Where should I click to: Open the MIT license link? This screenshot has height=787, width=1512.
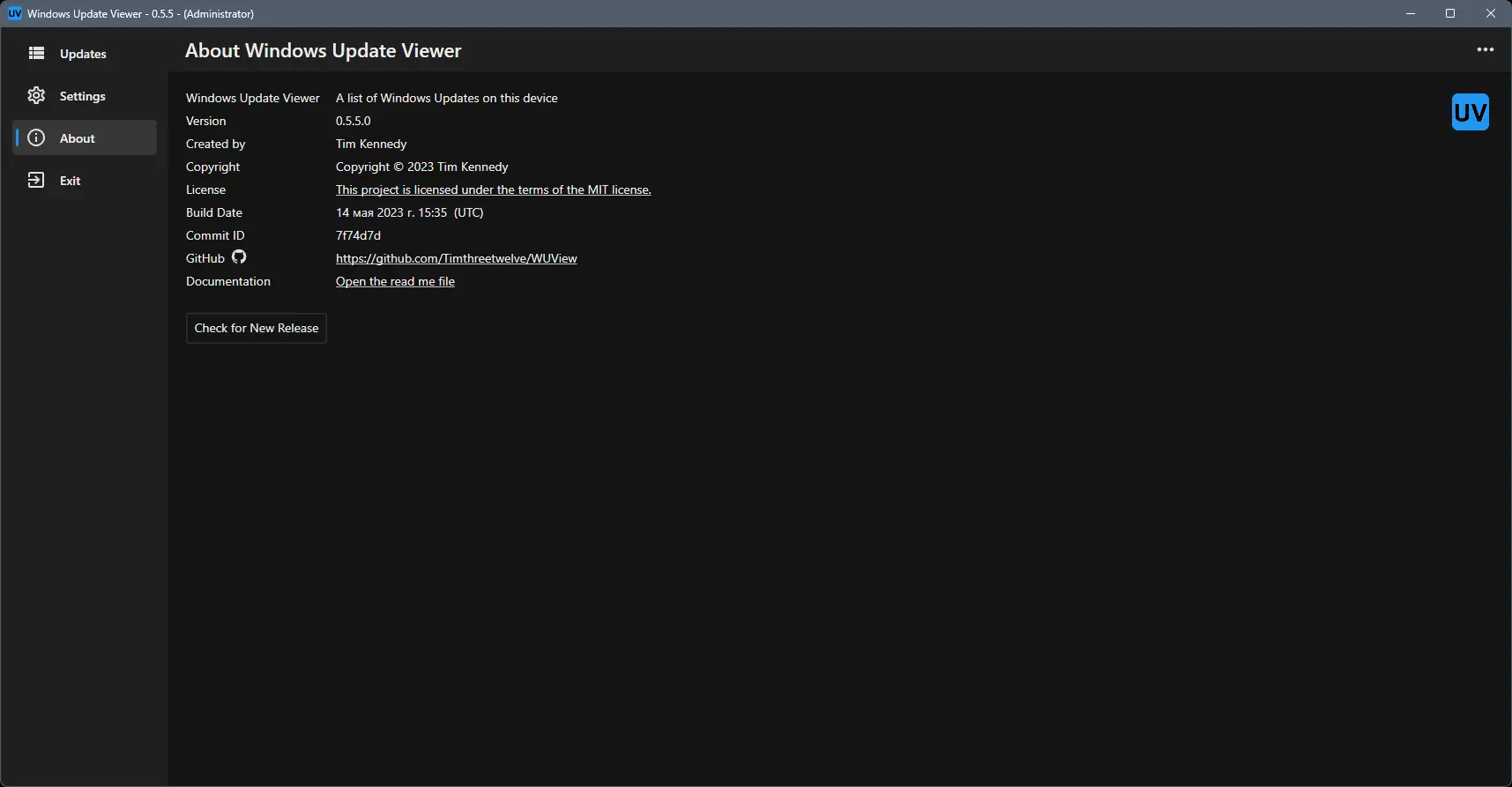(x=494, y=189)
